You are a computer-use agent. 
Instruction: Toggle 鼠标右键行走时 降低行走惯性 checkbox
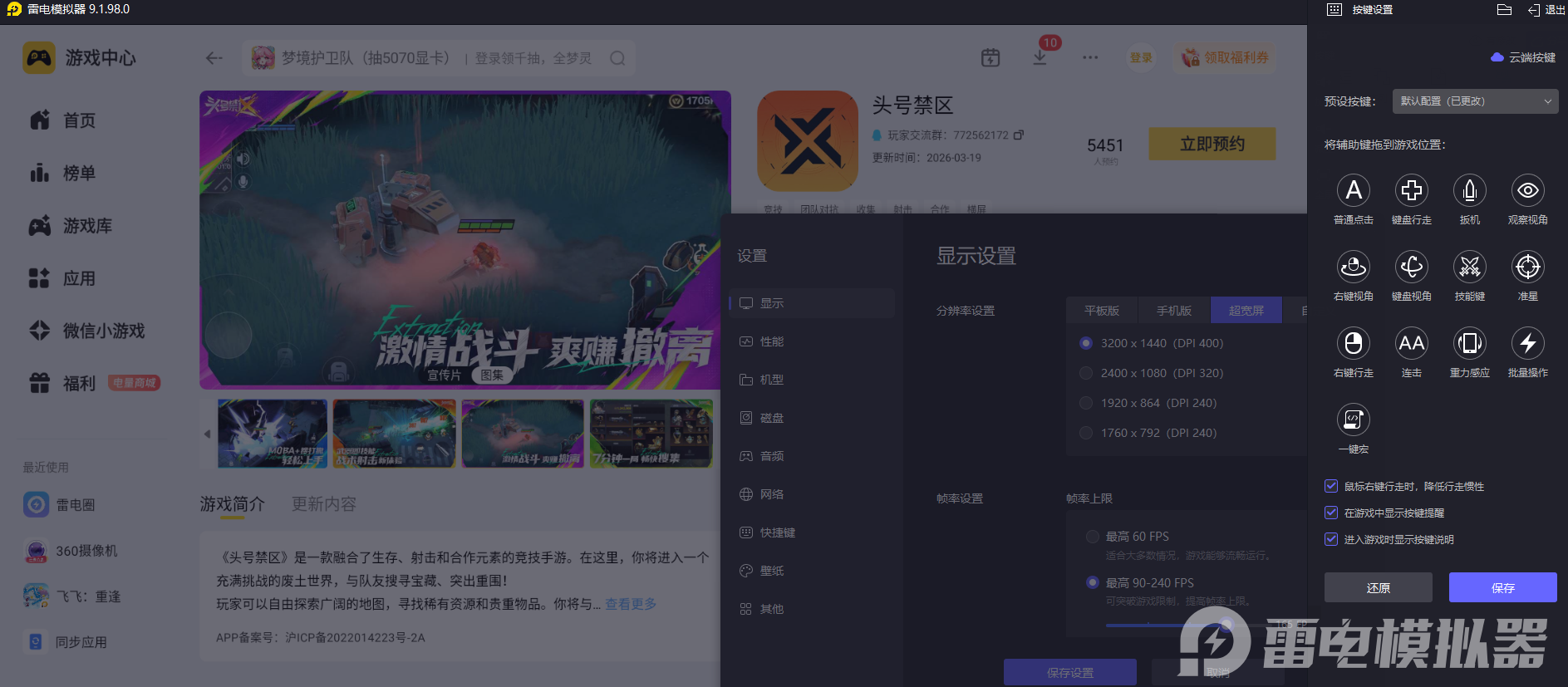tap(1331, 486)
